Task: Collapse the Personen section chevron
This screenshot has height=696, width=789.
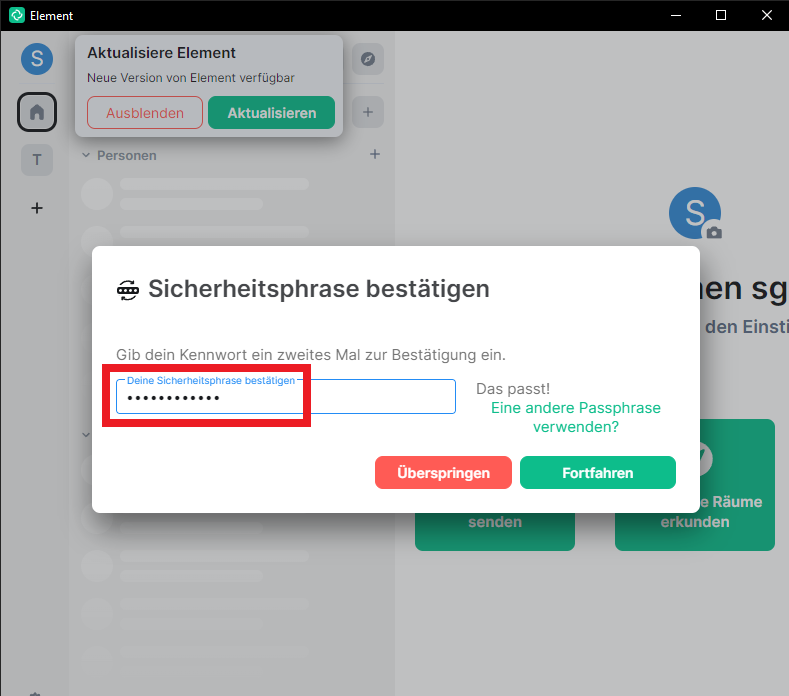Action: [86, 155]
